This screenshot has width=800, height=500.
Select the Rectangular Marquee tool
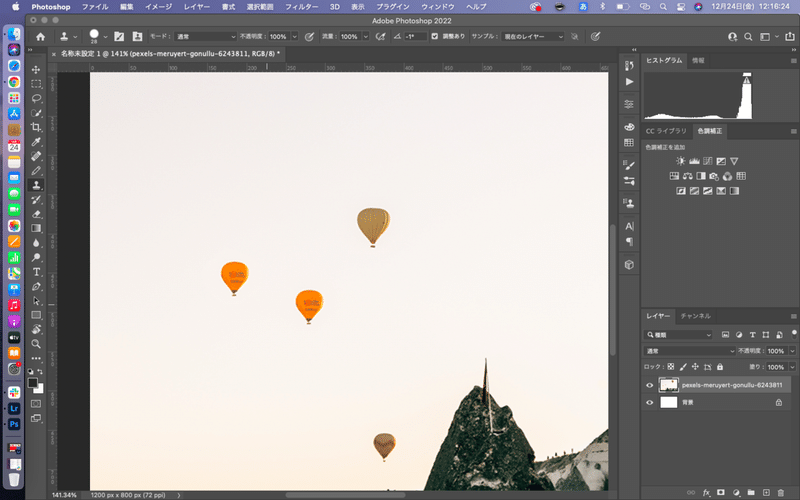point(36,84)
